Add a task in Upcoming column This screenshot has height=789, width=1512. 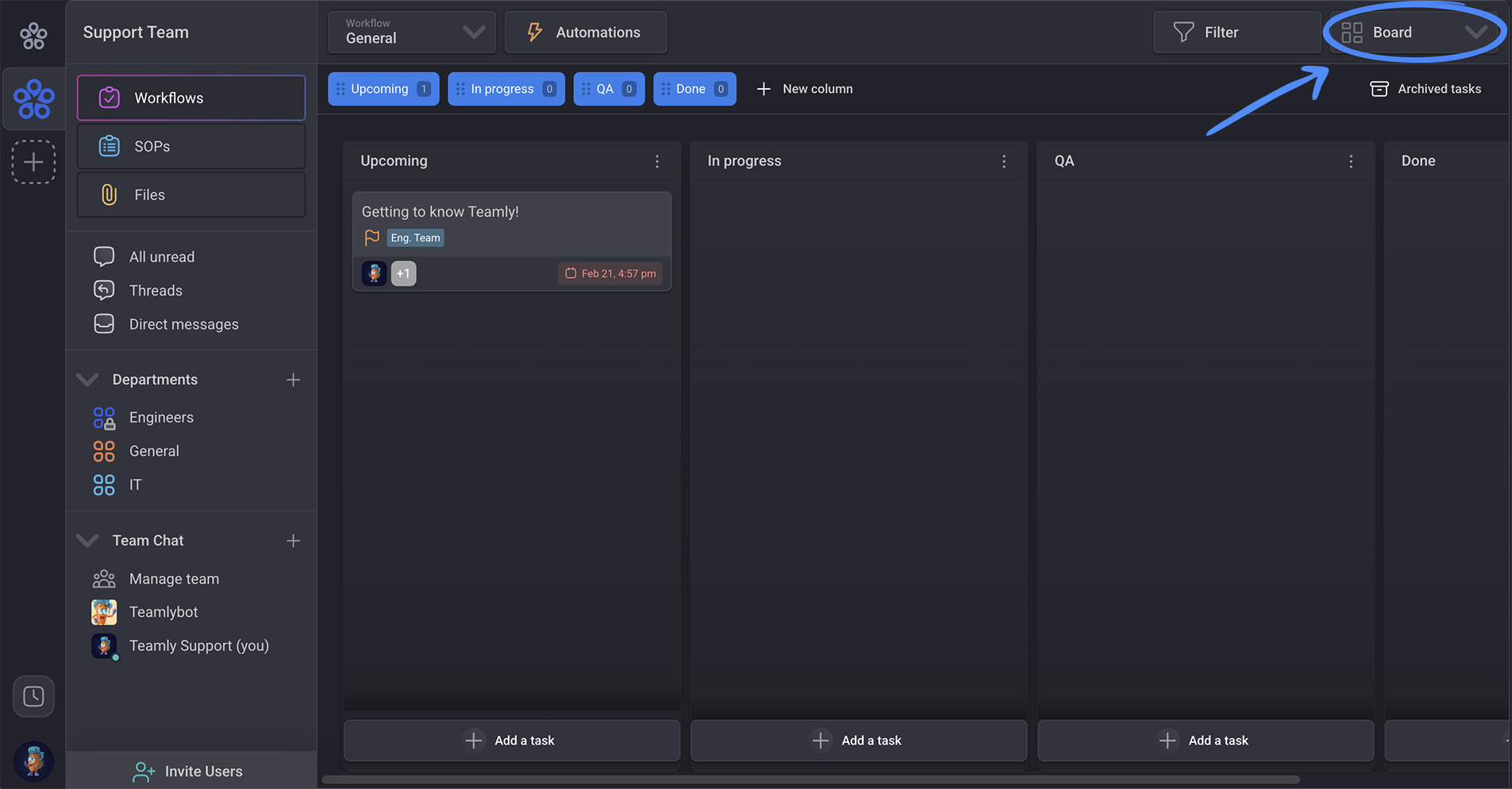(512, 741)
